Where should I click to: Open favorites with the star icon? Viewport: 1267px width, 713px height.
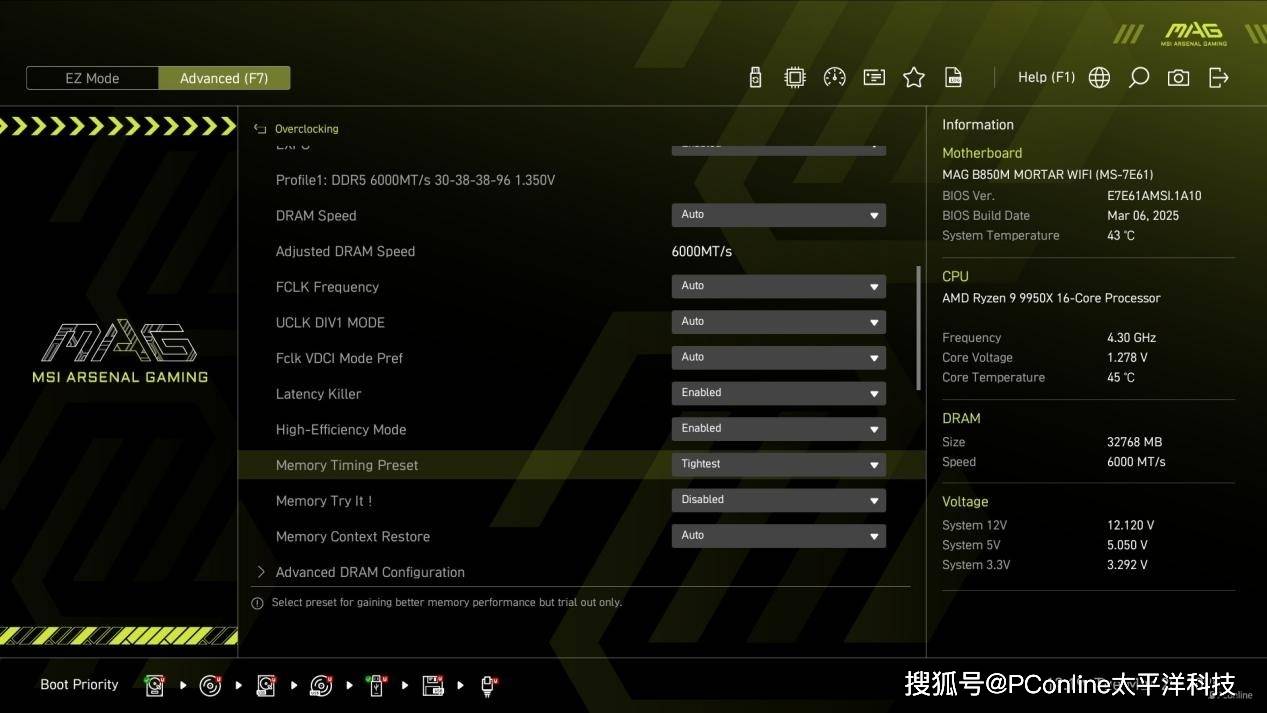pyautogui.click(x=914, y=77)
